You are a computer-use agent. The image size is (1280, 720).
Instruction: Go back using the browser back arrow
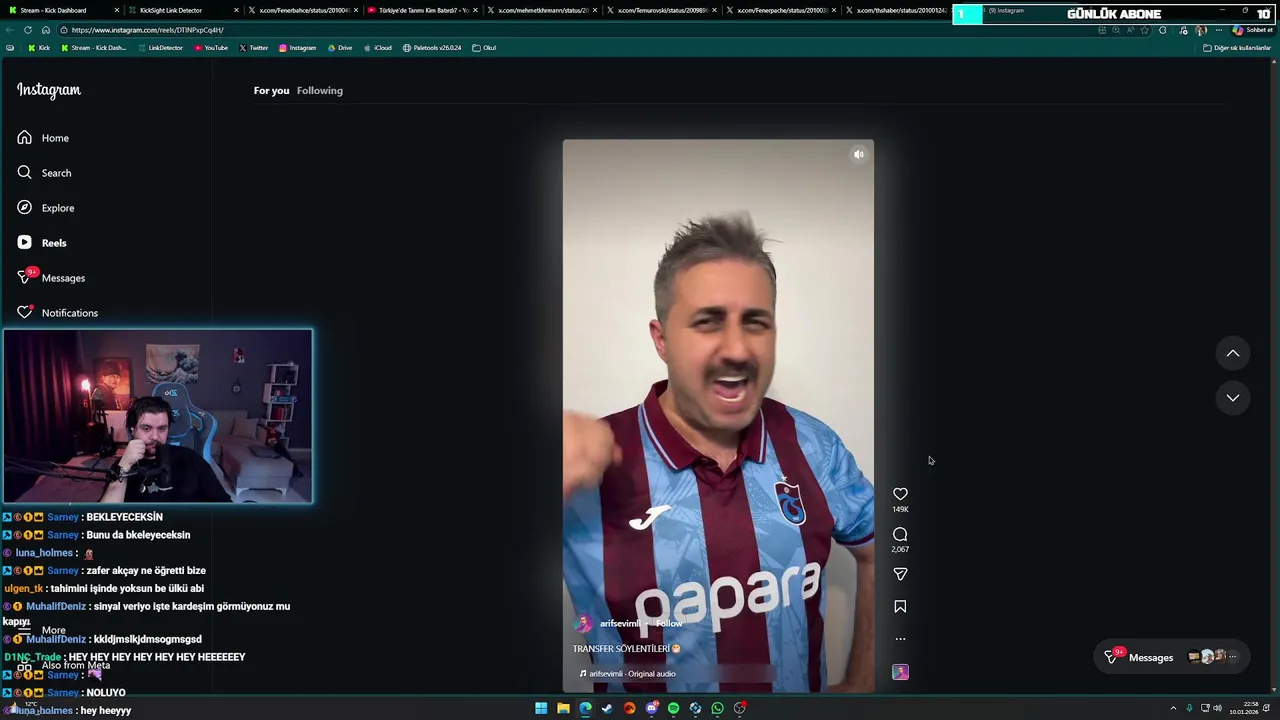click(10, 30)
